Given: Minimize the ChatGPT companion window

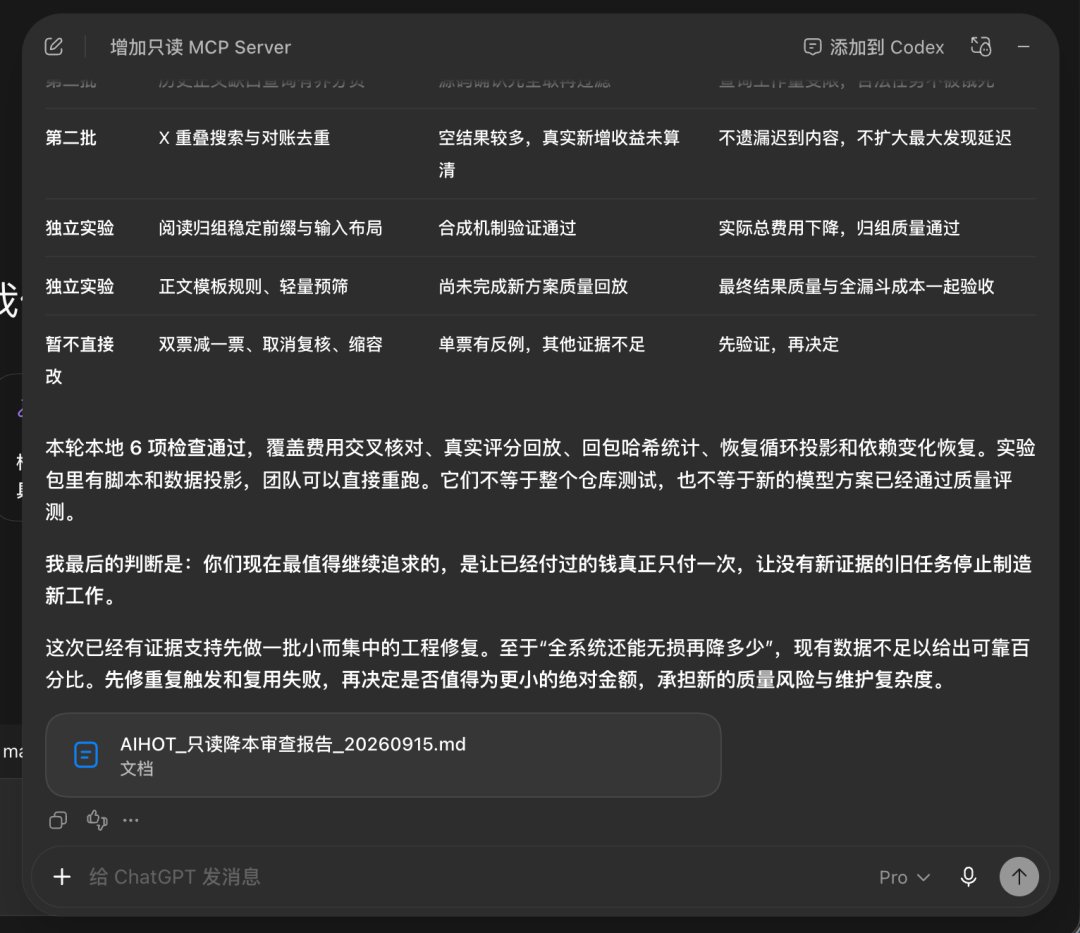Looking at the screenshot, I should coord(1024,47).
